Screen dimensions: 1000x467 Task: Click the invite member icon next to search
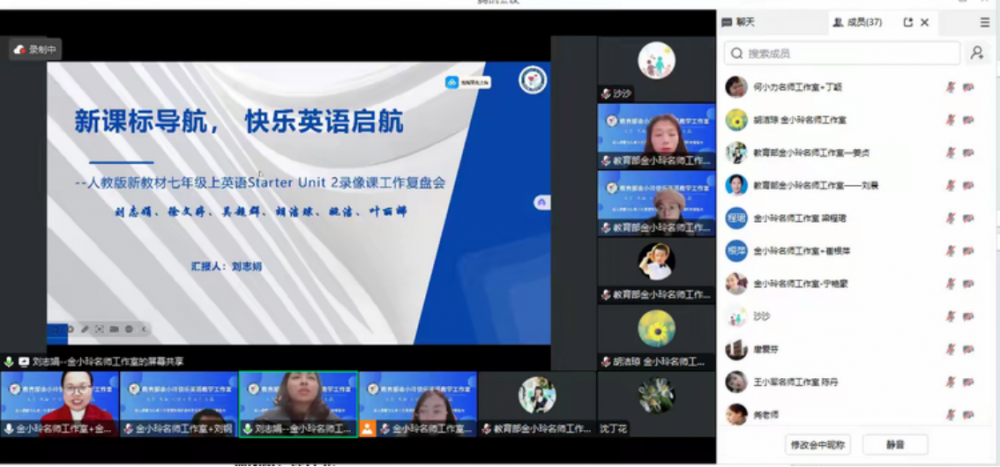[x=977, y=54]
